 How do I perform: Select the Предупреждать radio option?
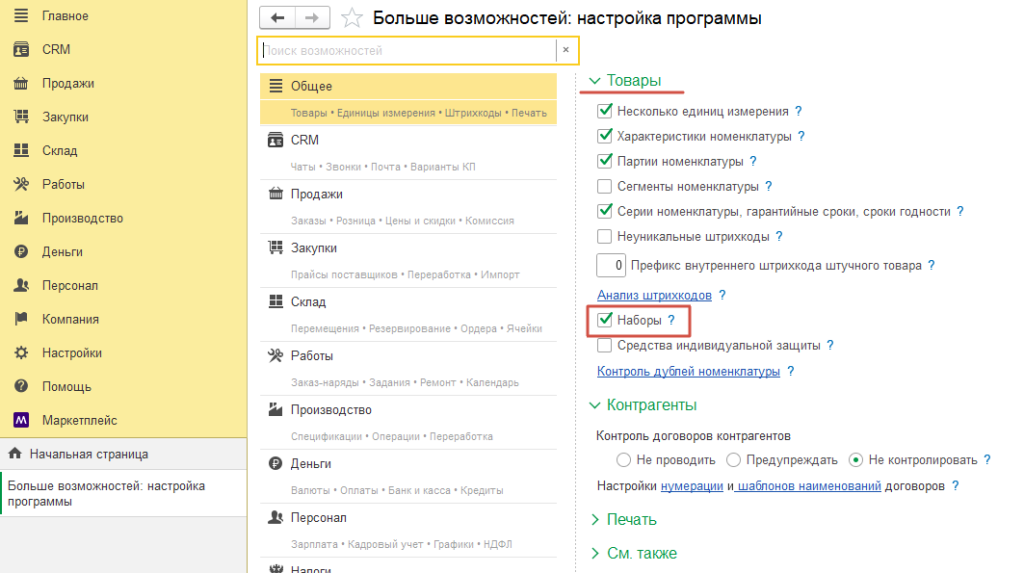[x=733, y=460]
